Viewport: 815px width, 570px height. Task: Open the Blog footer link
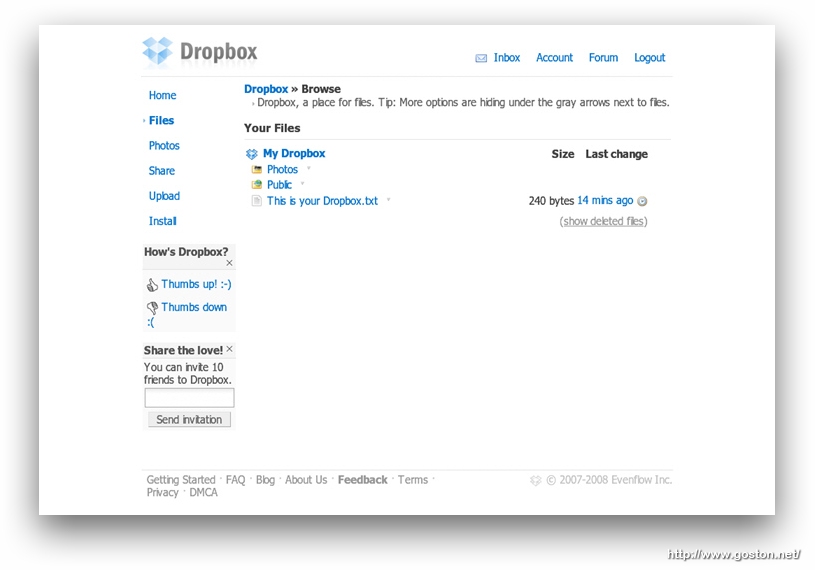265,480
